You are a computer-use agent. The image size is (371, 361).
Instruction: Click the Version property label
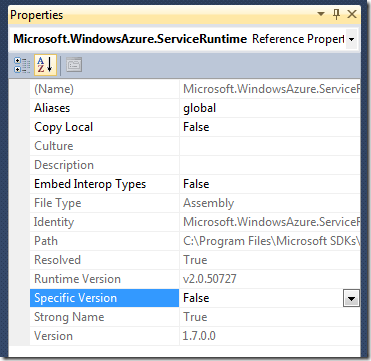click(53, 336)
